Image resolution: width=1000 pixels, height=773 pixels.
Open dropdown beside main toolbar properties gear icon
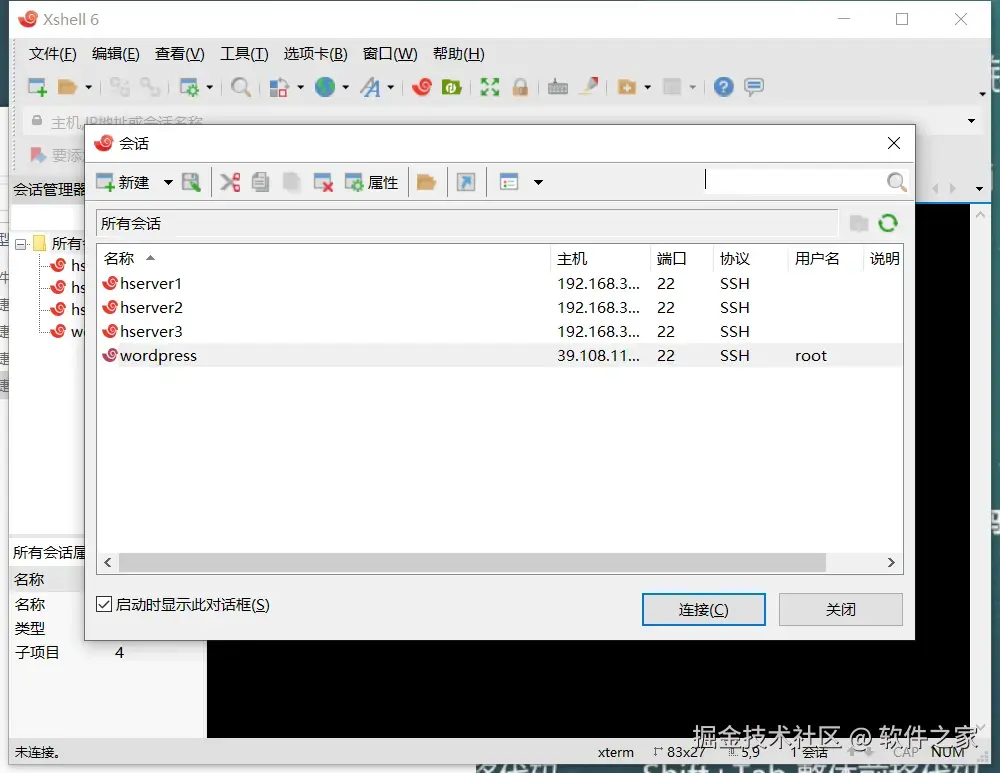click(209, 87)
